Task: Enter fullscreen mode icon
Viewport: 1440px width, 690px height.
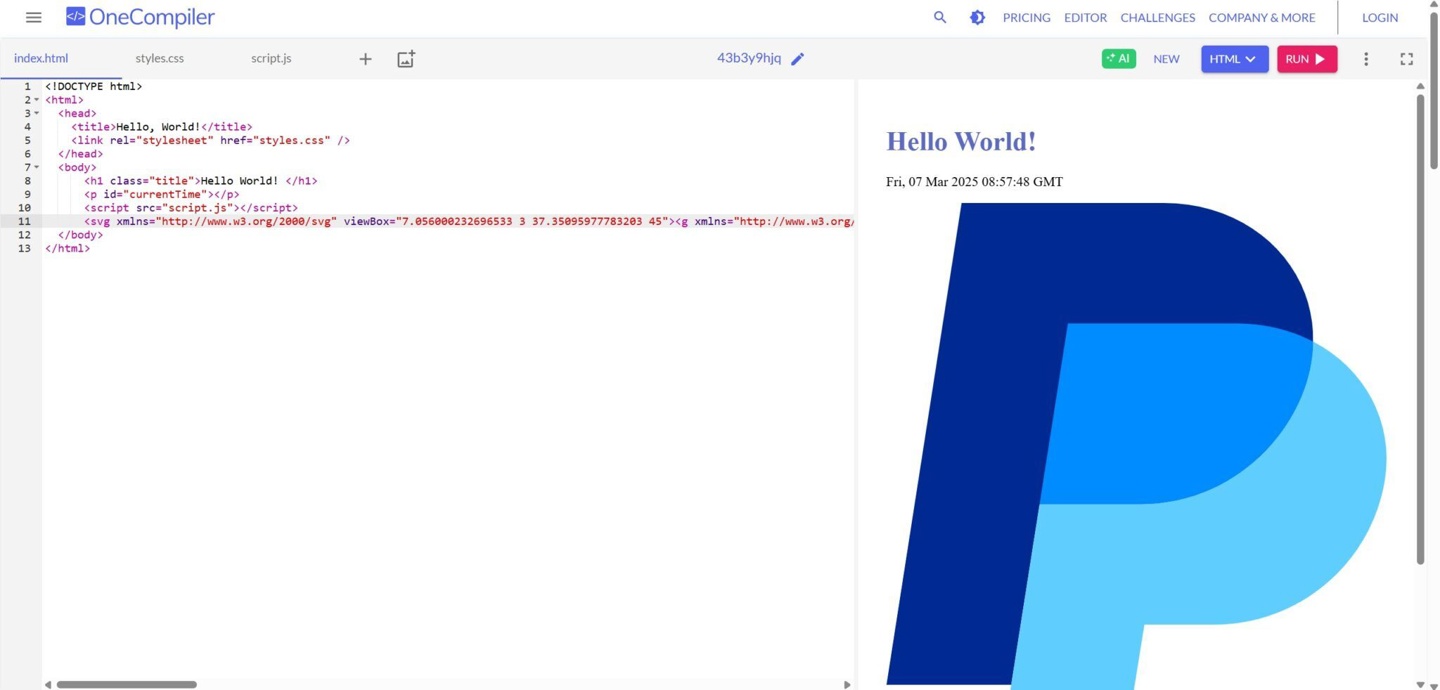Action: point(1406,59)
